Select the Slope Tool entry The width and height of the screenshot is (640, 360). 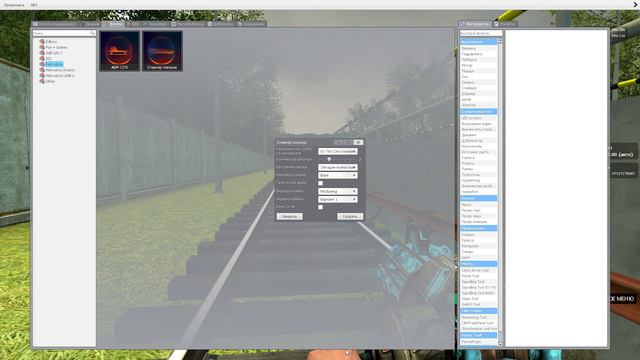click(x=478, y=299)
